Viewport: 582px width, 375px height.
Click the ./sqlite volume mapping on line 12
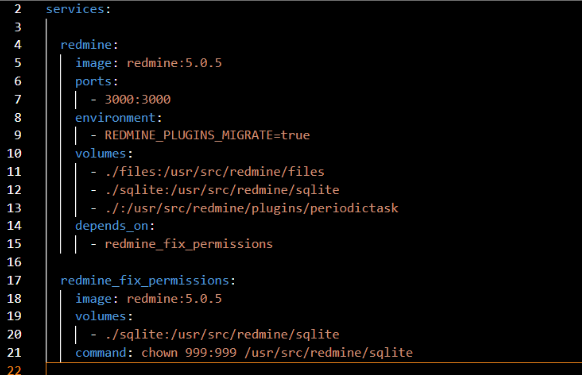[222, 190]
